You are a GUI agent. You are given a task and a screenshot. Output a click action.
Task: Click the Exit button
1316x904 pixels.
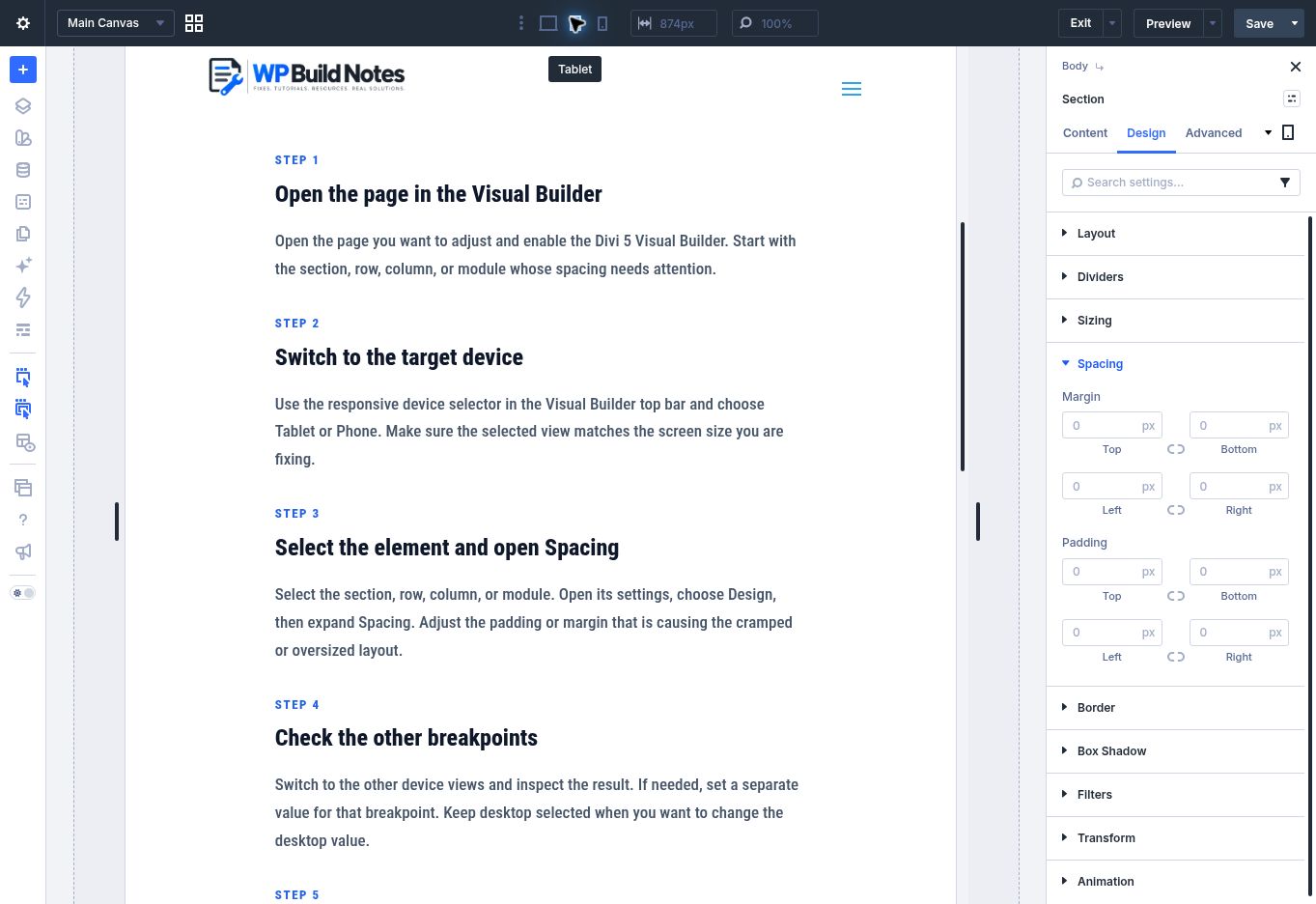(x=1080, y=23)
